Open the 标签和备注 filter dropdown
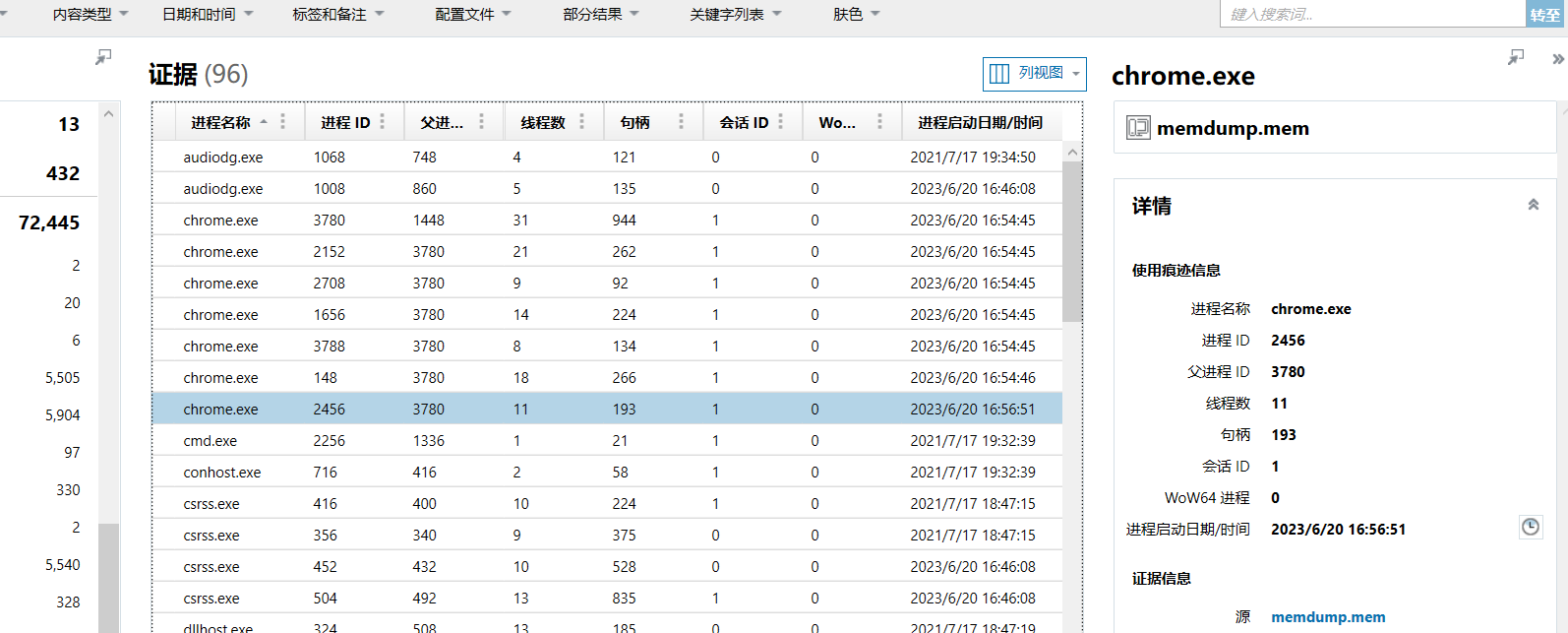 click(337, 14)
